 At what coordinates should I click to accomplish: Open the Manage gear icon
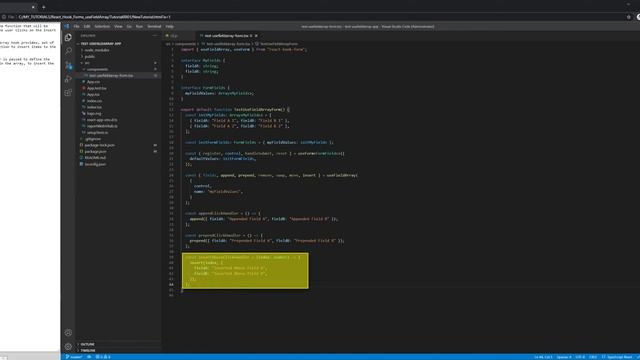(x=68, y=347)
